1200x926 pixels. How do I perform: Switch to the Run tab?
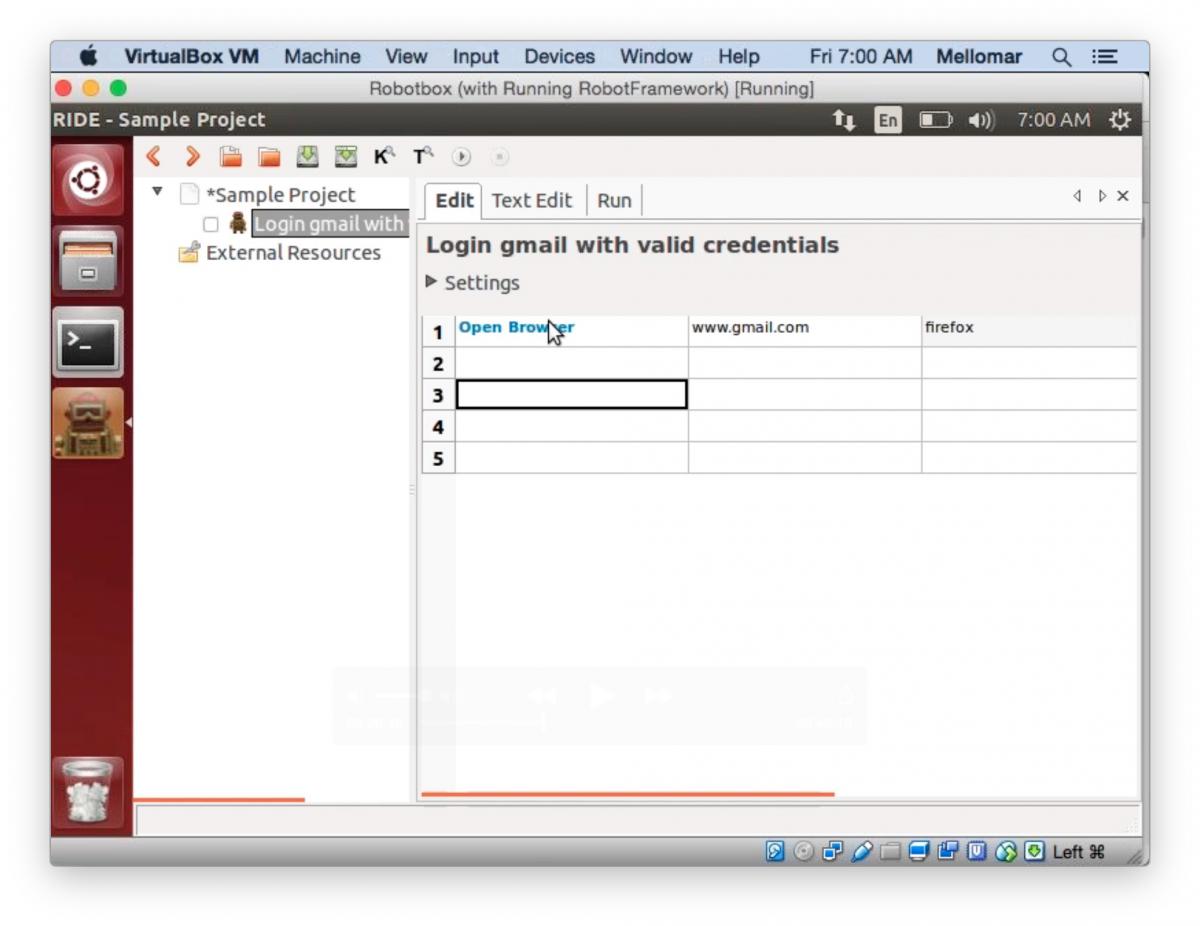point(614,200)
